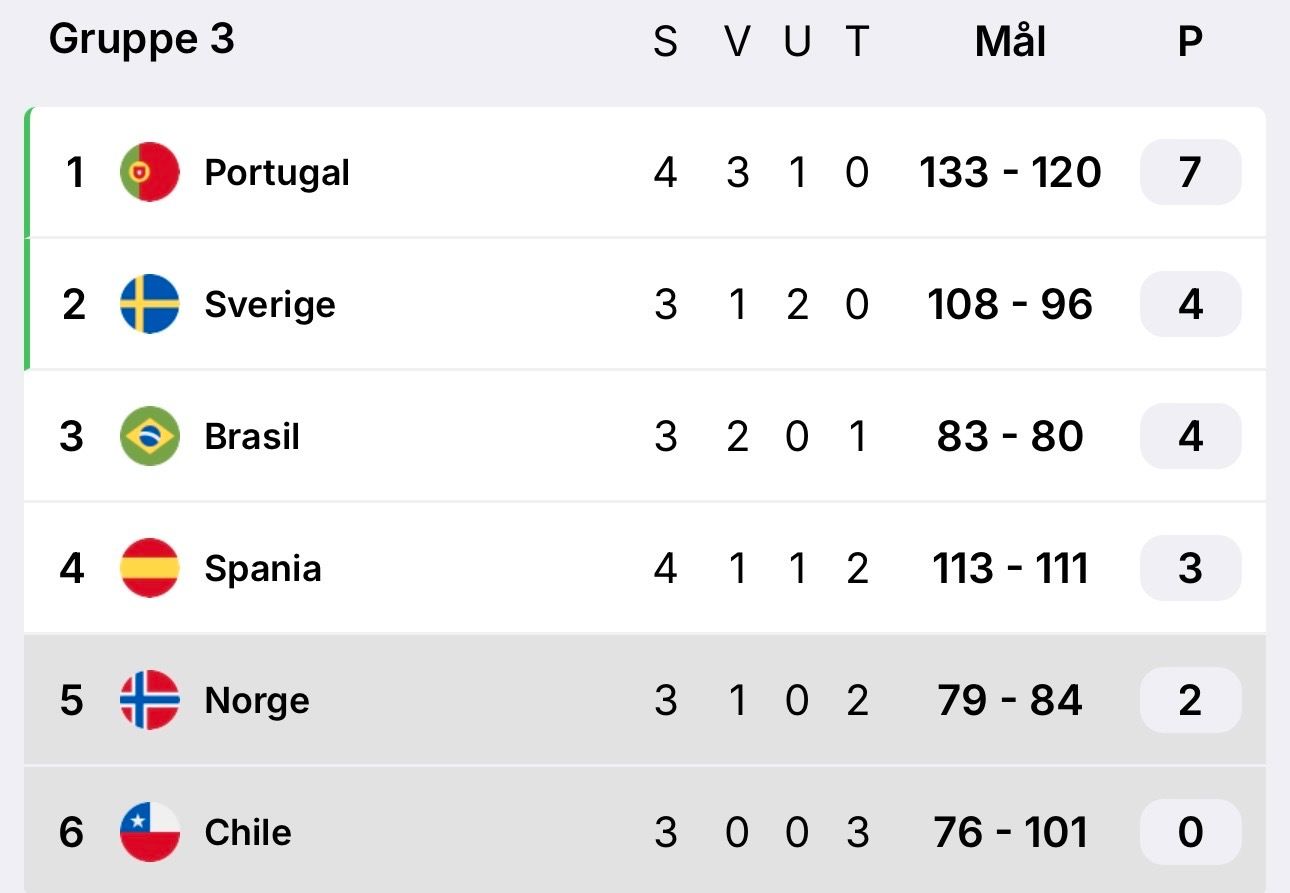Viewport: 1290px width, 893px height.
Task: Tap Chile's 0 points badge
Action: tap(1190, 832)
